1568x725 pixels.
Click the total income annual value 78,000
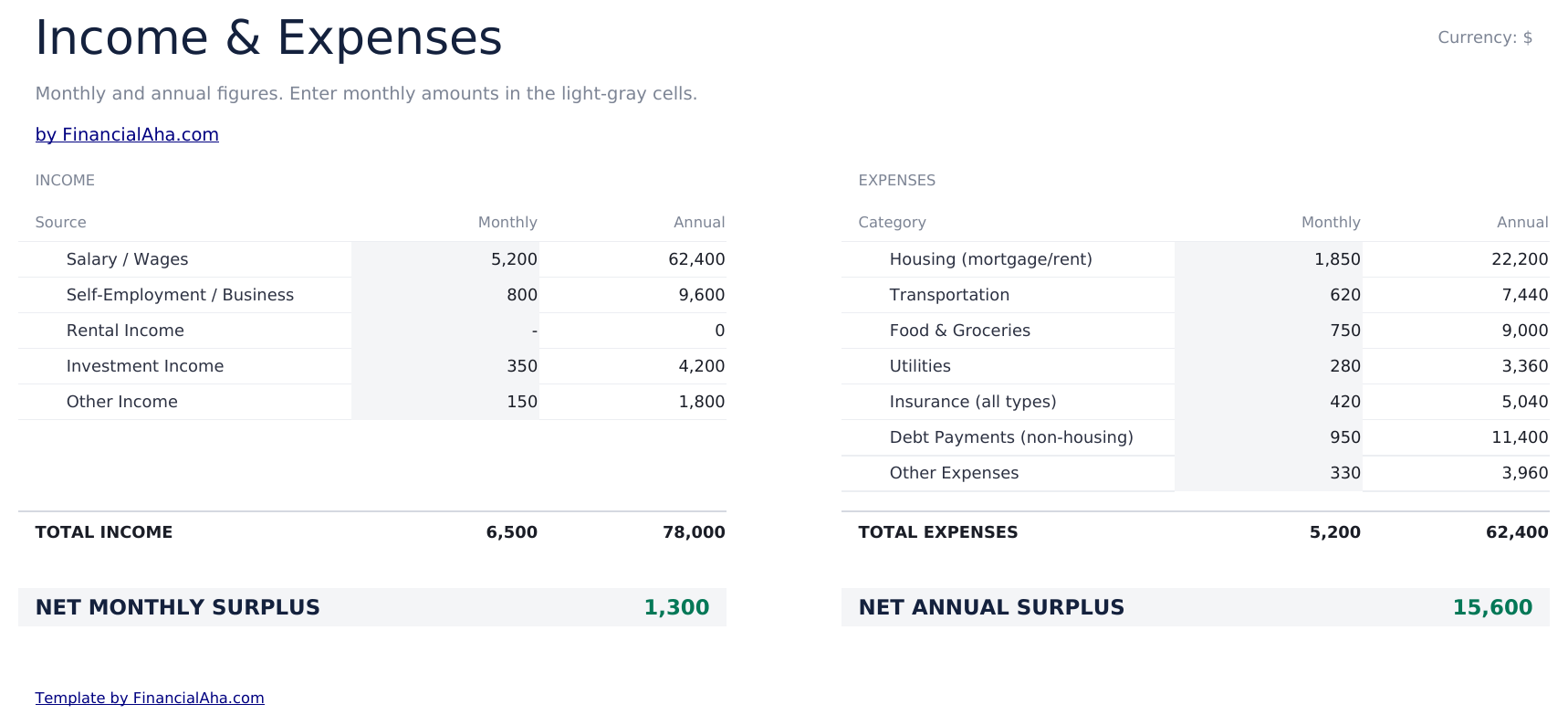tap(694, 532)
